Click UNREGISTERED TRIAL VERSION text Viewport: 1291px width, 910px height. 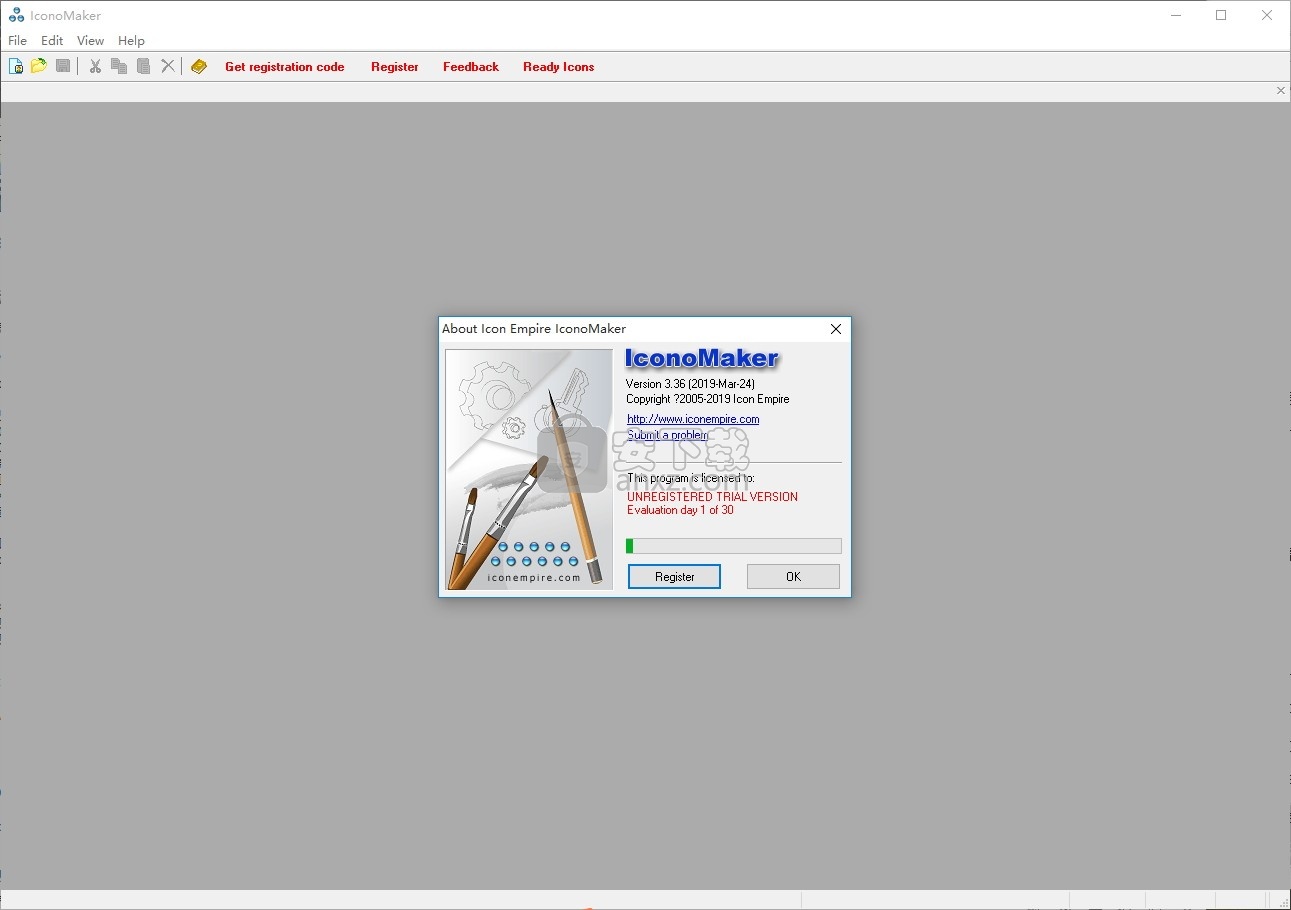pyautogui.click(x=712, y=497)
